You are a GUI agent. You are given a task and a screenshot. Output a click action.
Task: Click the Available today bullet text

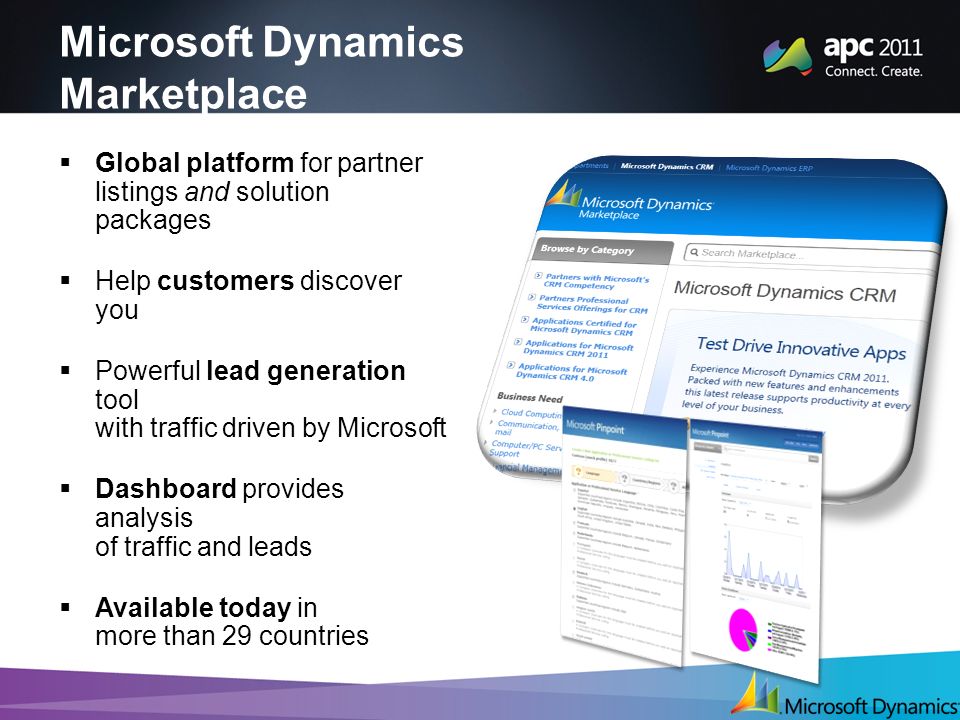231,621
